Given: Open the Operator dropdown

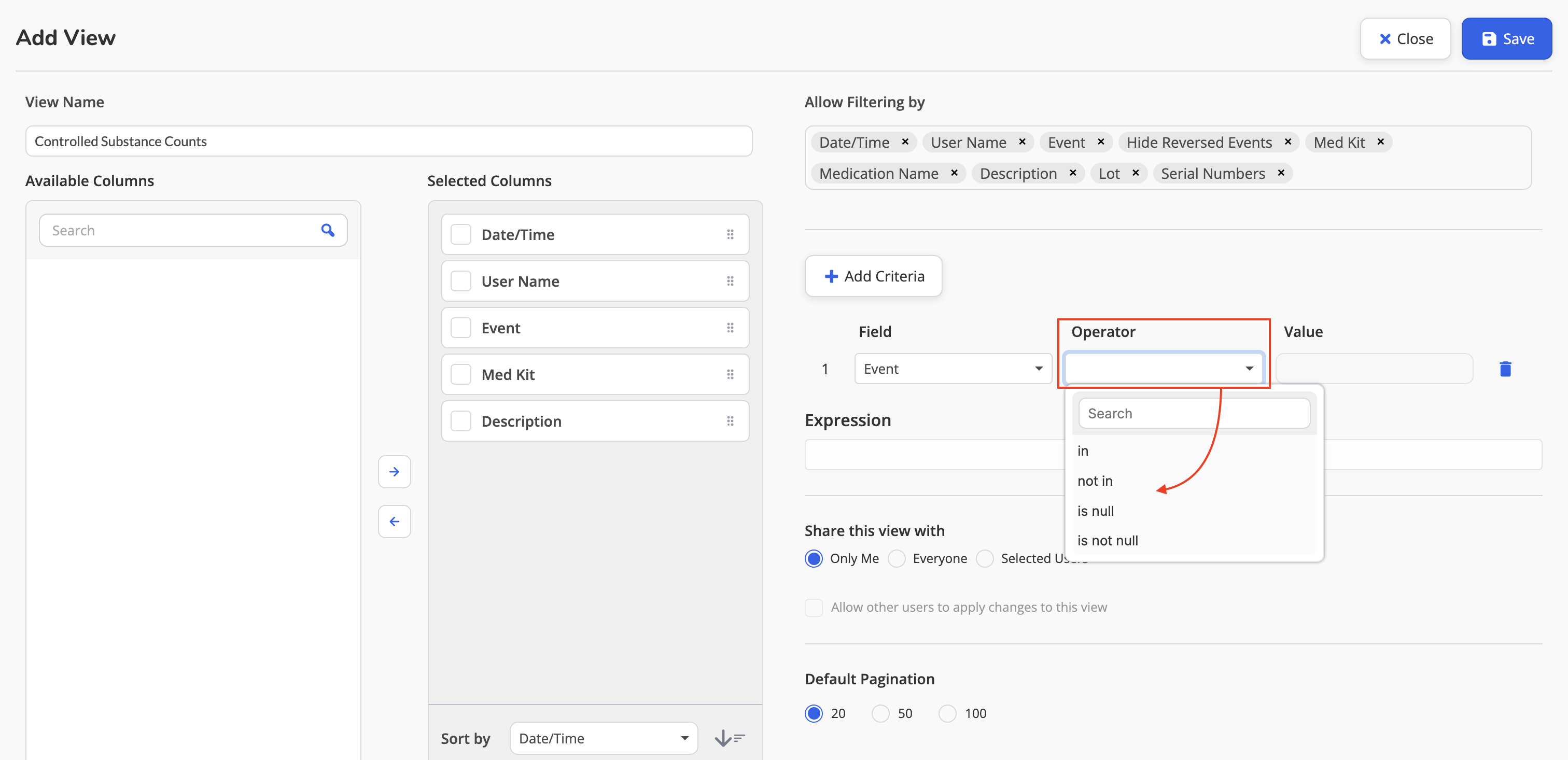Looking at the screenshot, I should (x=1164, y=369).
